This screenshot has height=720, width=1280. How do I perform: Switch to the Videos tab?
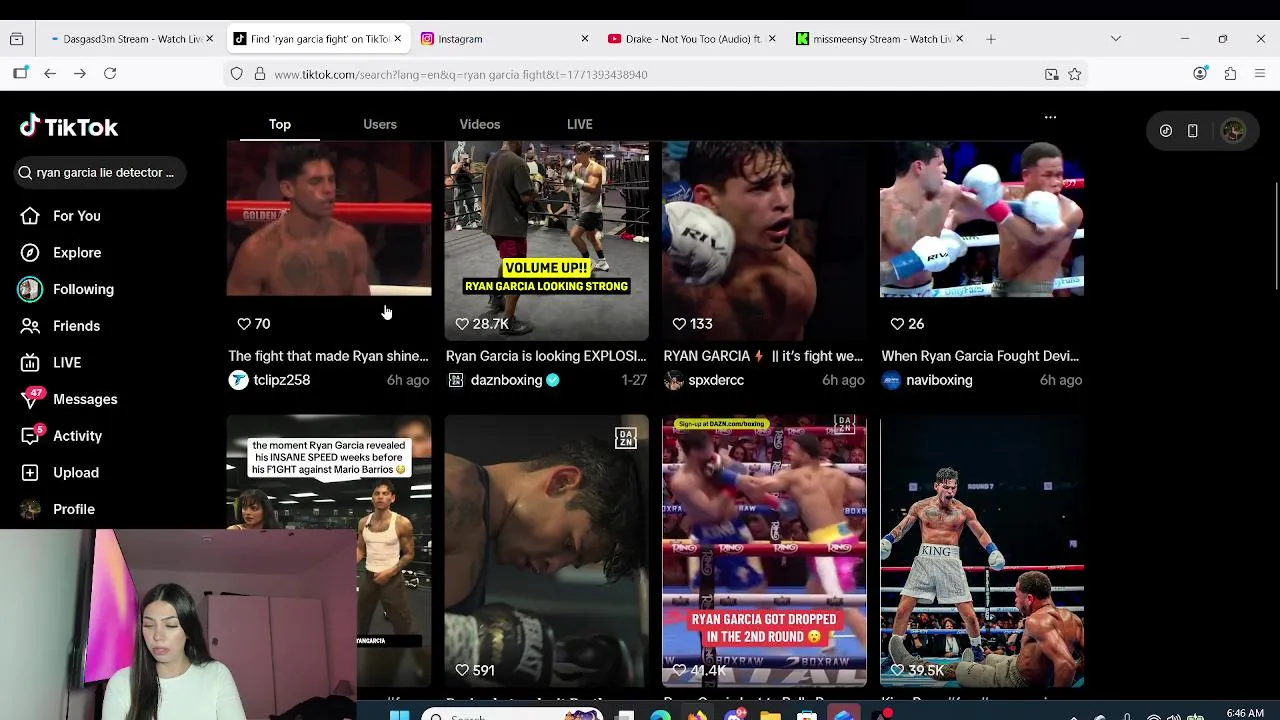[x=480, y=124]
